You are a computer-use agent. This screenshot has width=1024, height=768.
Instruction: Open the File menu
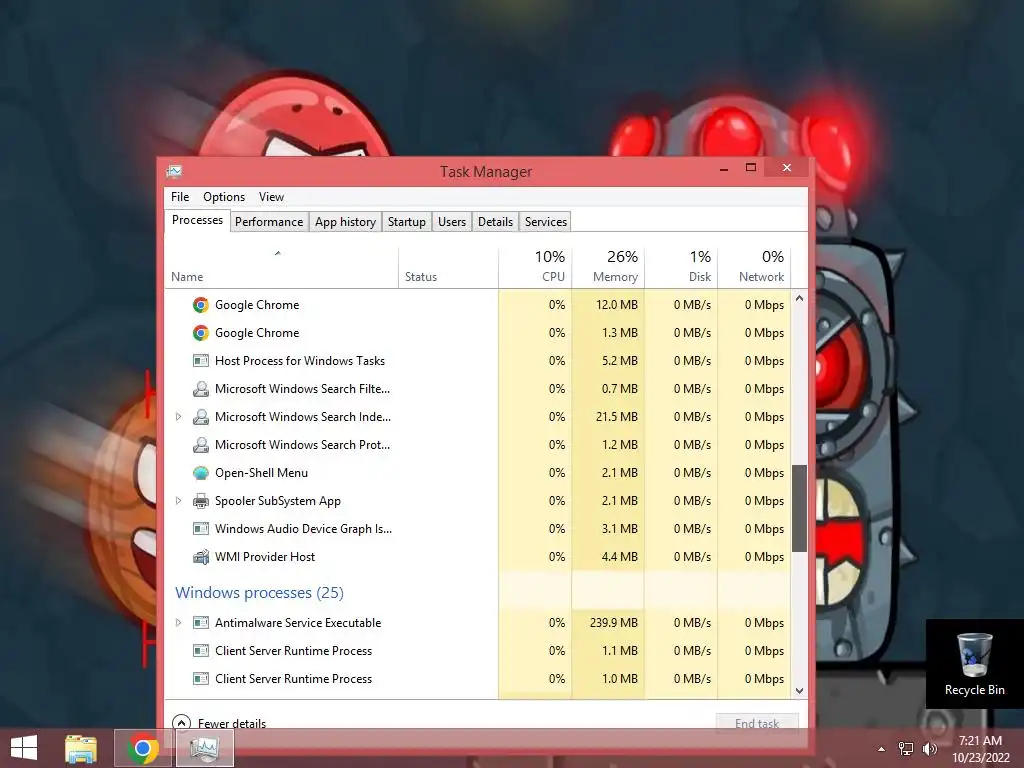180,197
